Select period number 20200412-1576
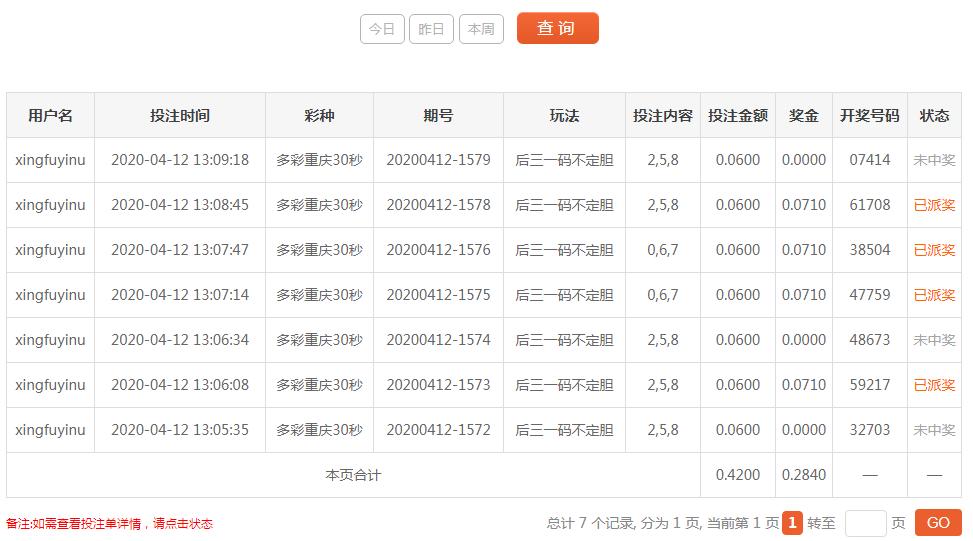This screenshot has height=541, width=973. point(438,250)
